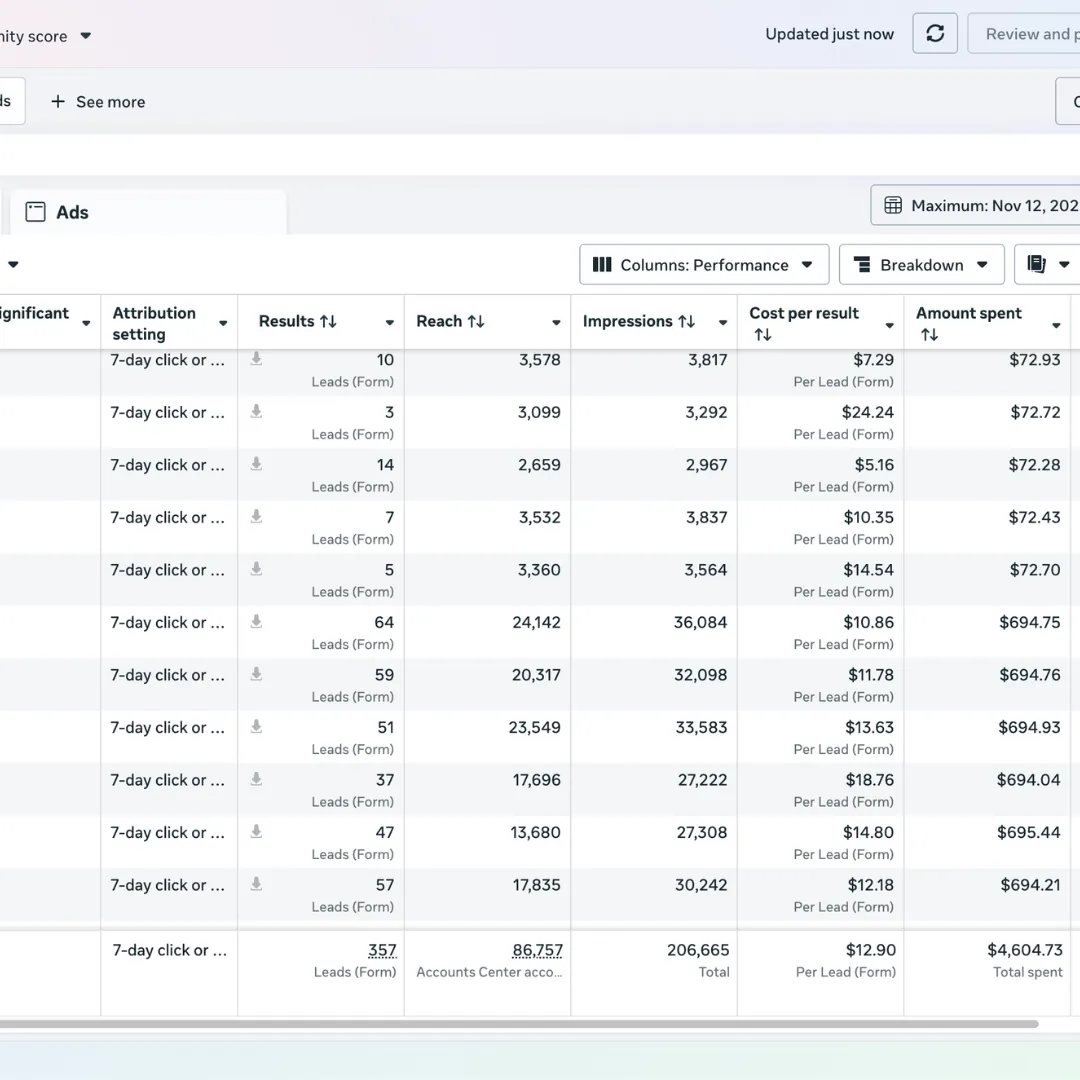Image resolution: width=1080 pixels, height=1080 pixels.
Task: Open the Breakdown dropdown
Action: coord(921,265)
